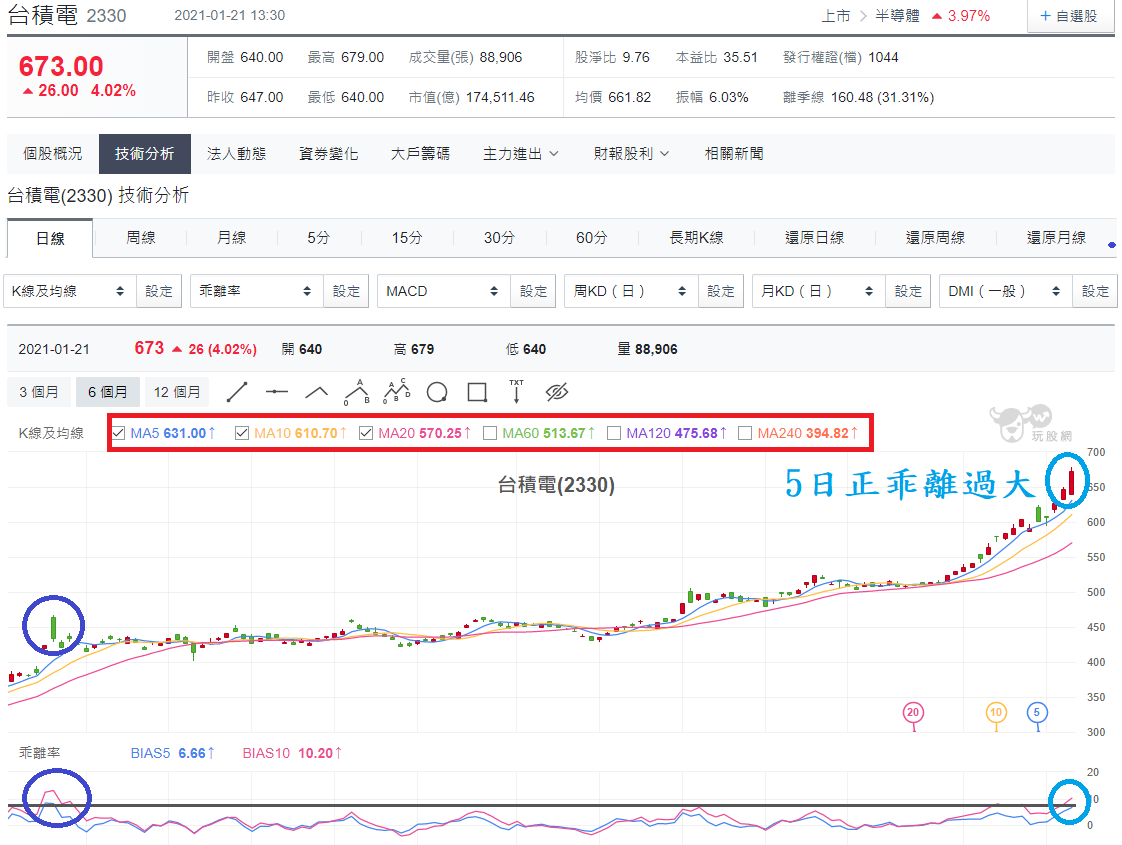Image resolution: width=1122 pixels, height=845 pixels.
Task: Open the 大戶籌碼 tab
Action: click(x=420, y=154)
